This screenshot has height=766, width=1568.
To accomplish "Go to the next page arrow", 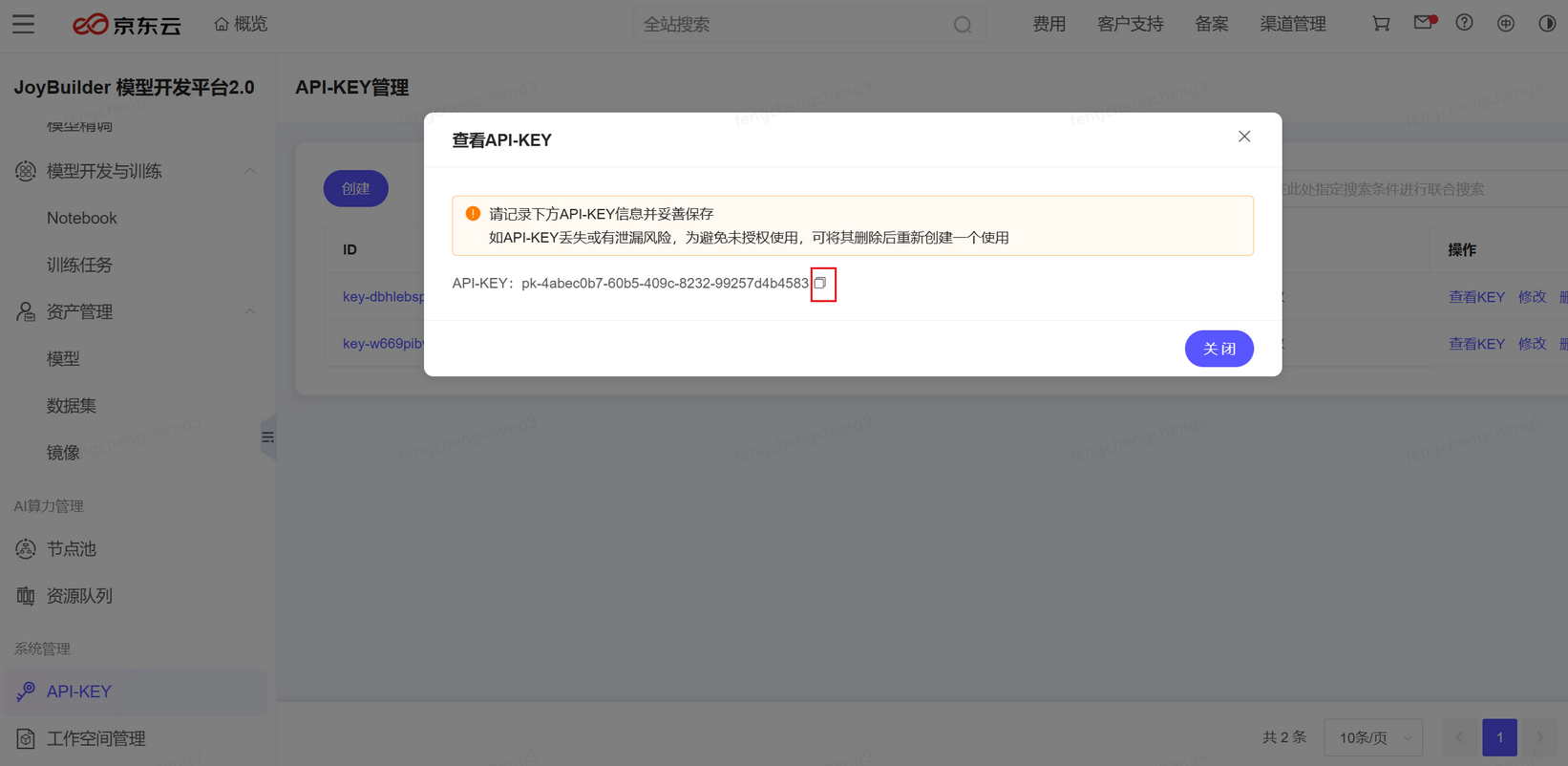I will tap(1539, 737).
